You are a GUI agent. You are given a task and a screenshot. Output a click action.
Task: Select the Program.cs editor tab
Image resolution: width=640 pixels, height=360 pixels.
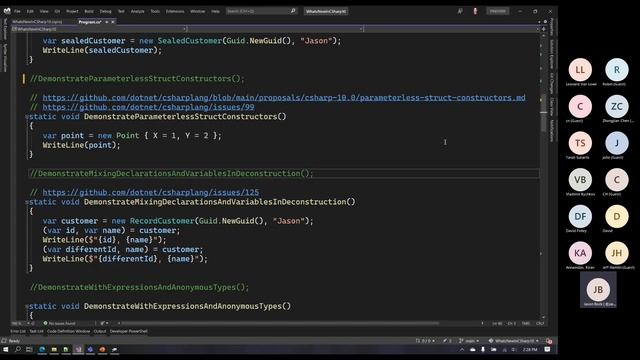[90, 22]
